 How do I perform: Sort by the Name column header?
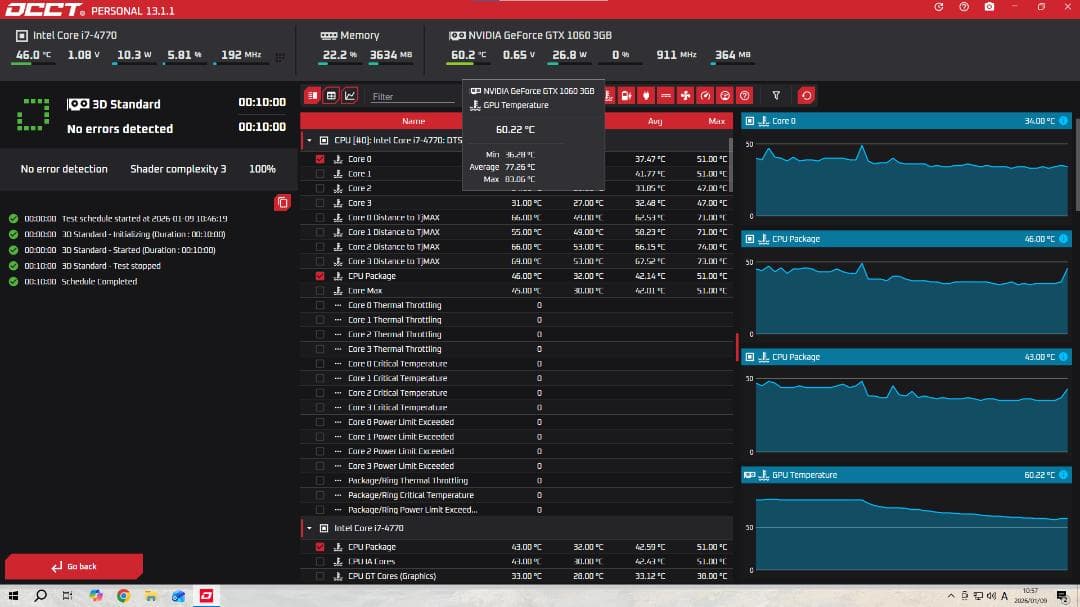[413, 121]
